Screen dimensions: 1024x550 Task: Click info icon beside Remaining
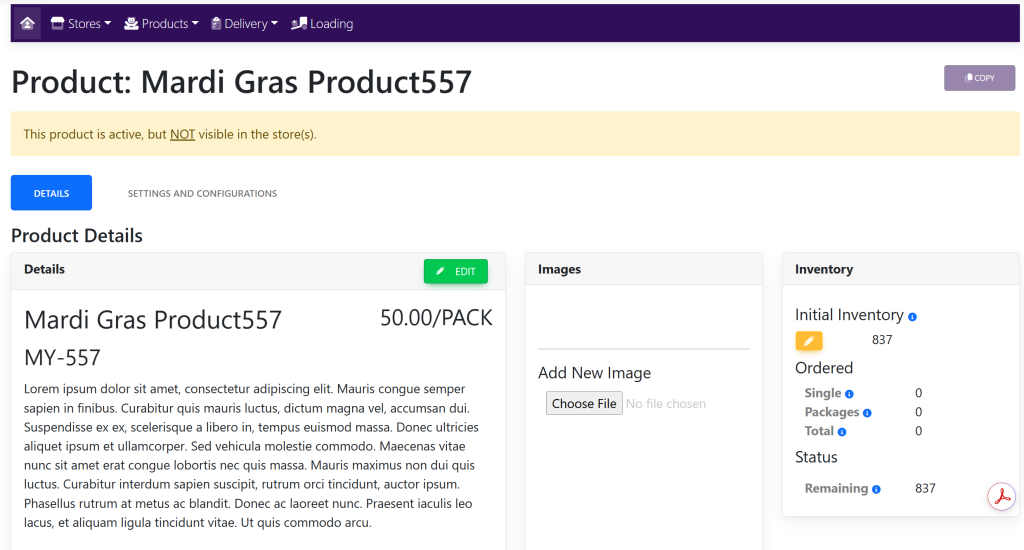[876, 489]
